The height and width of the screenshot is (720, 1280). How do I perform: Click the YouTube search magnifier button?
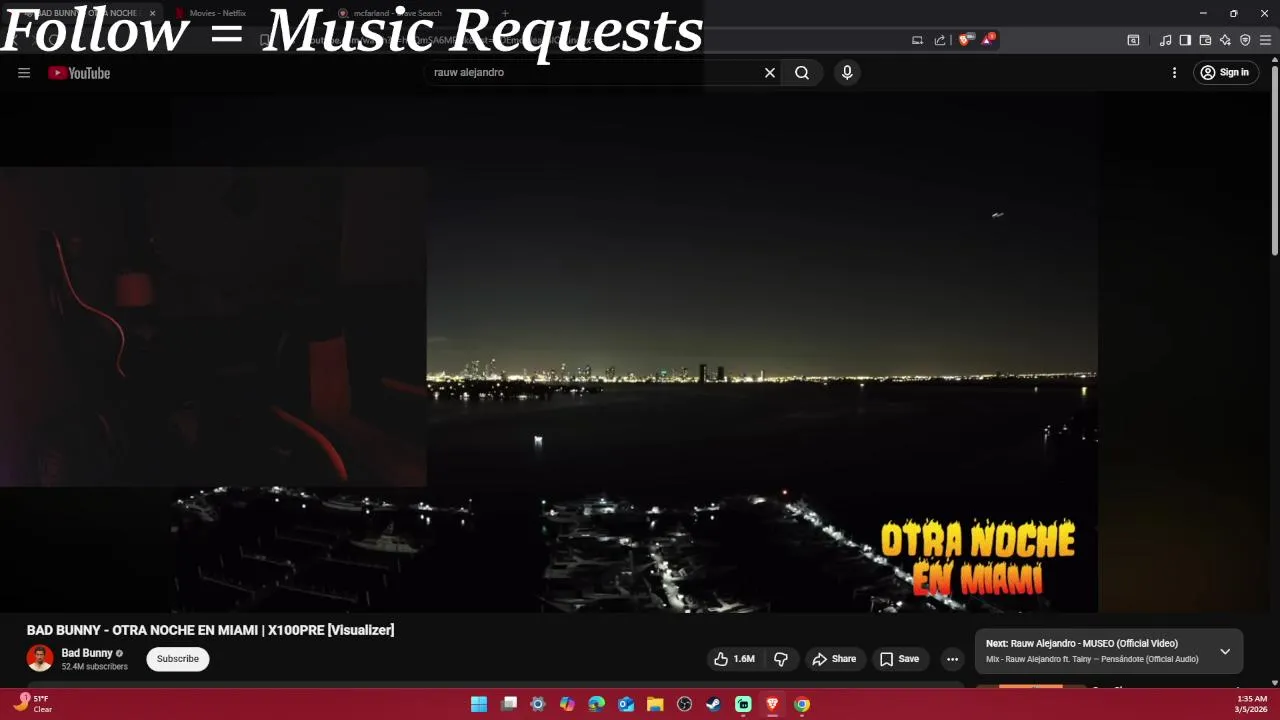[x=802, y=73]
